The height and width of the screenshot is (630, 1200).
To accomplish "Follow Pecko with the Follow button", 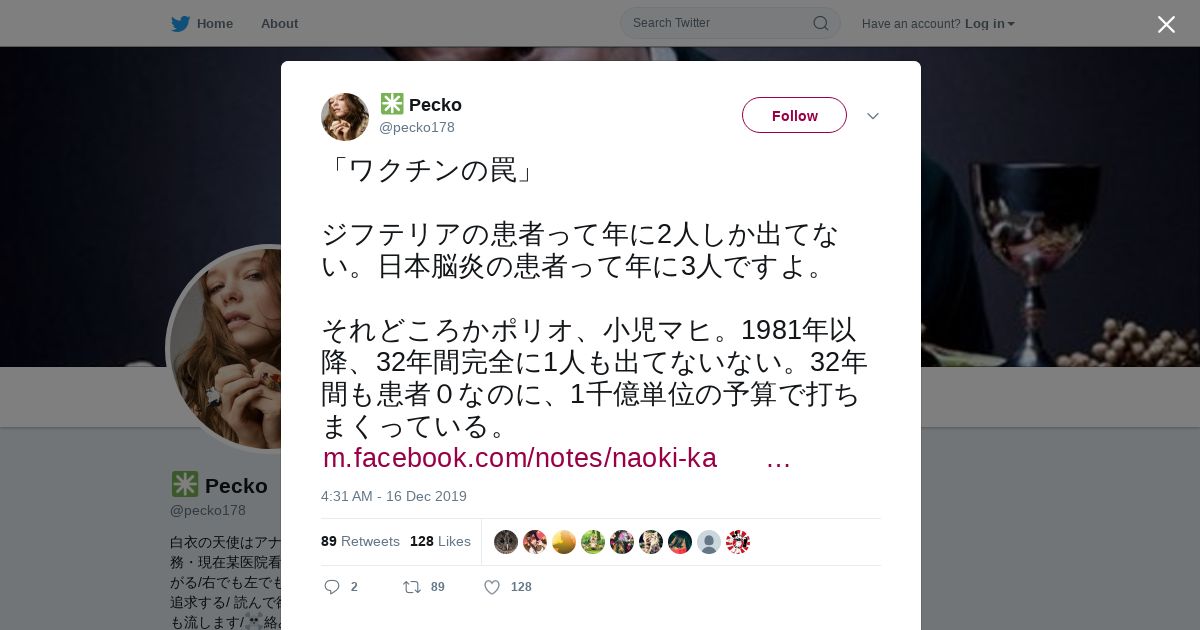I will tap(794, 115).
